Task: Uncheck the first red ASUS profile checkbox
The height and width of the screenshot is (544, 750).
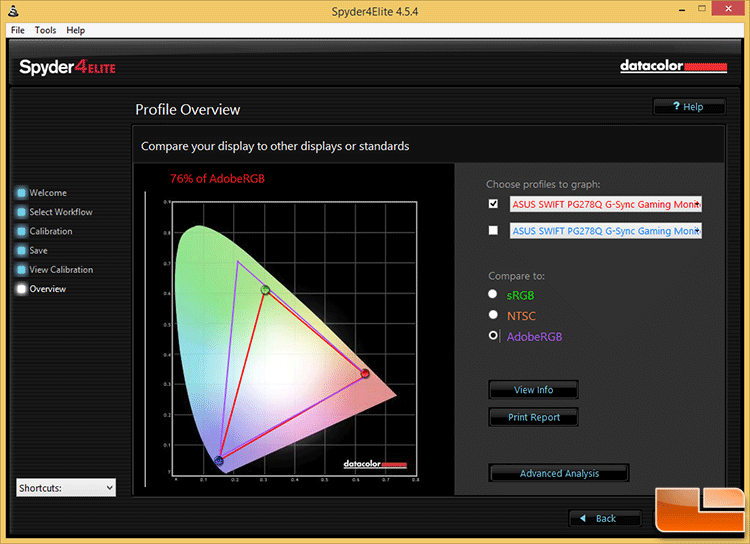Action: 493,204
